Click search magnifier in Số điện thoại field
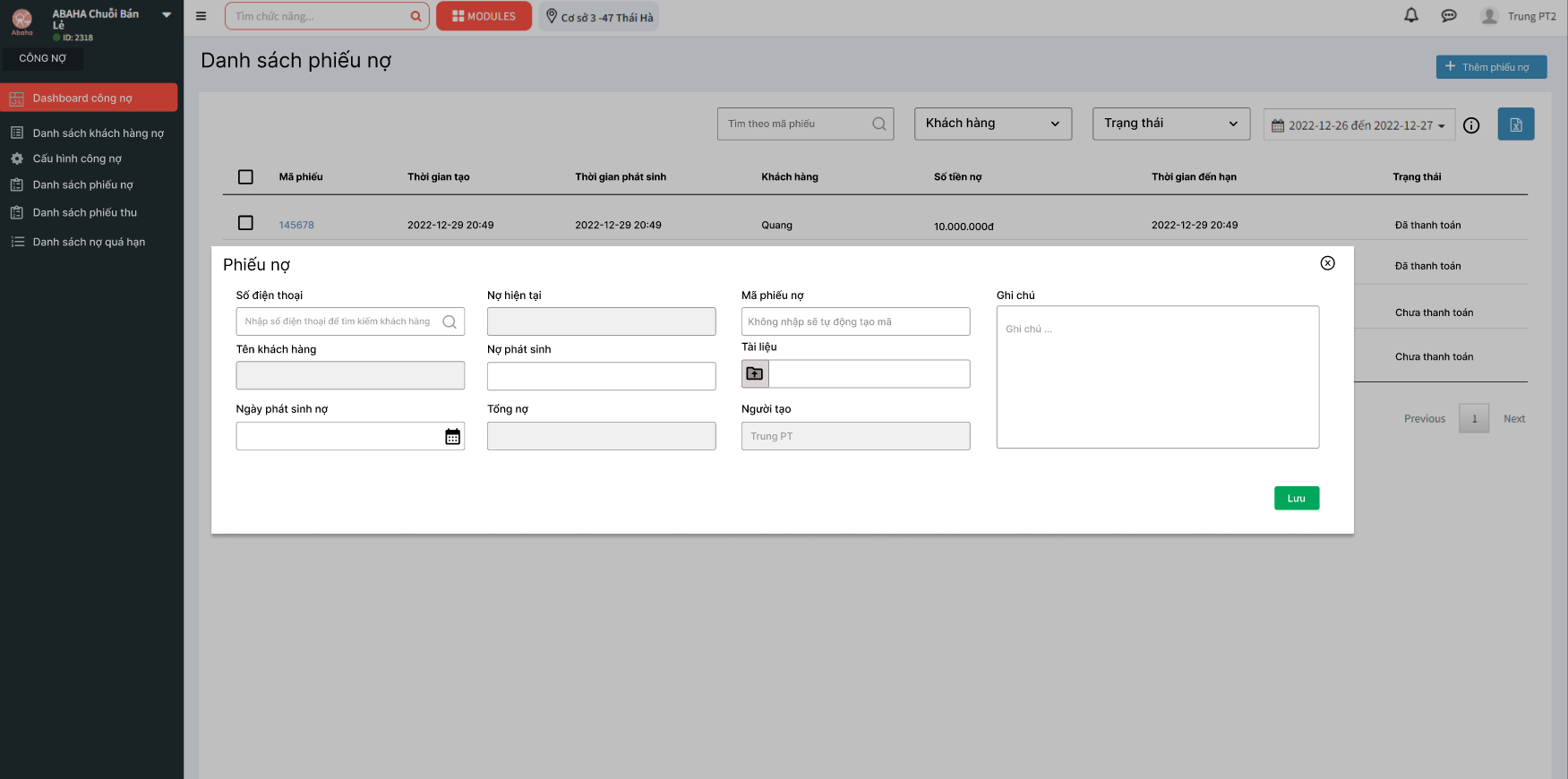The height and width of the screenshot is (779, 1568). (x=450, y=321)
